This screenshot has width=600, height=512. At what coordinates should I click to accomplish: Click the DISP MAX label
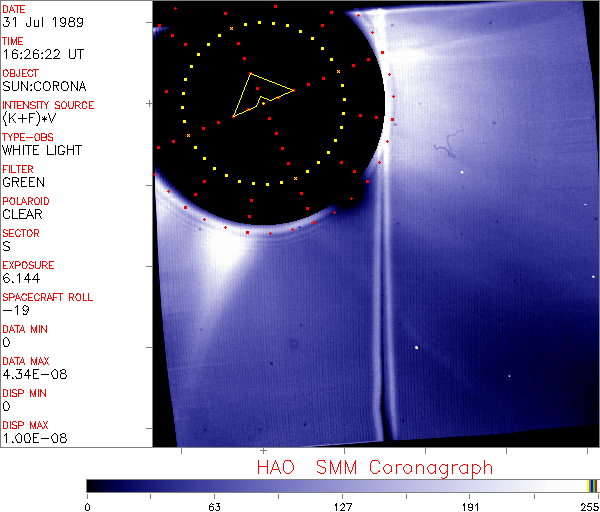tap(25, 426)
